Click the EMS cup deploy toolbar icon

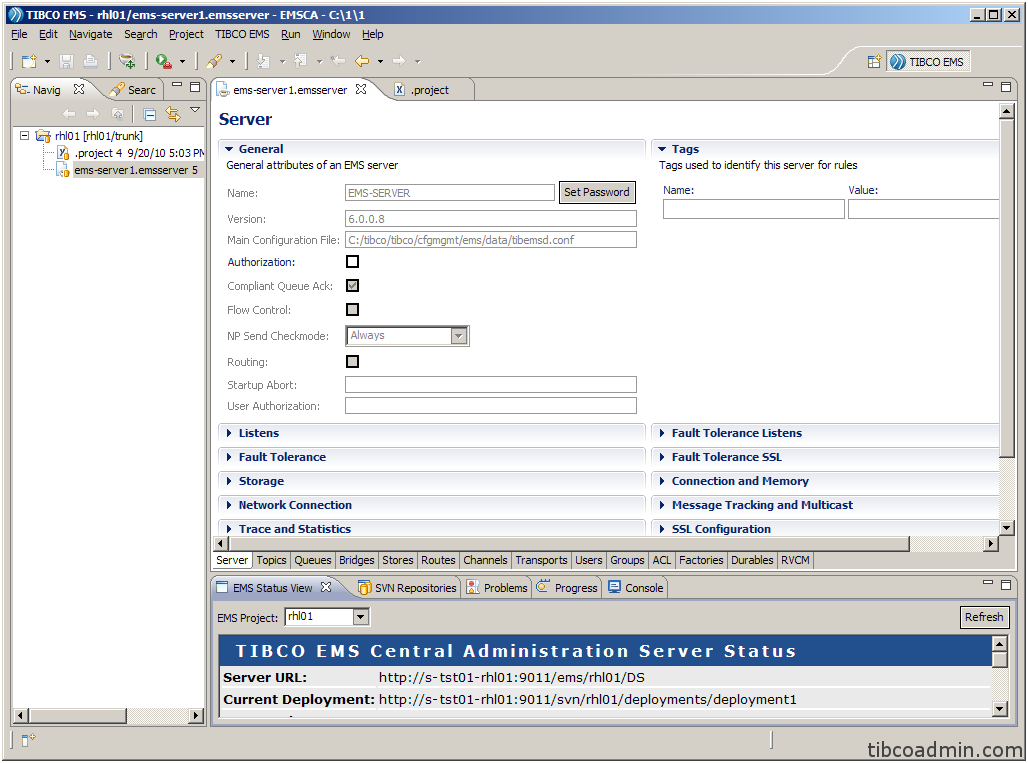[x=127, y=61]
